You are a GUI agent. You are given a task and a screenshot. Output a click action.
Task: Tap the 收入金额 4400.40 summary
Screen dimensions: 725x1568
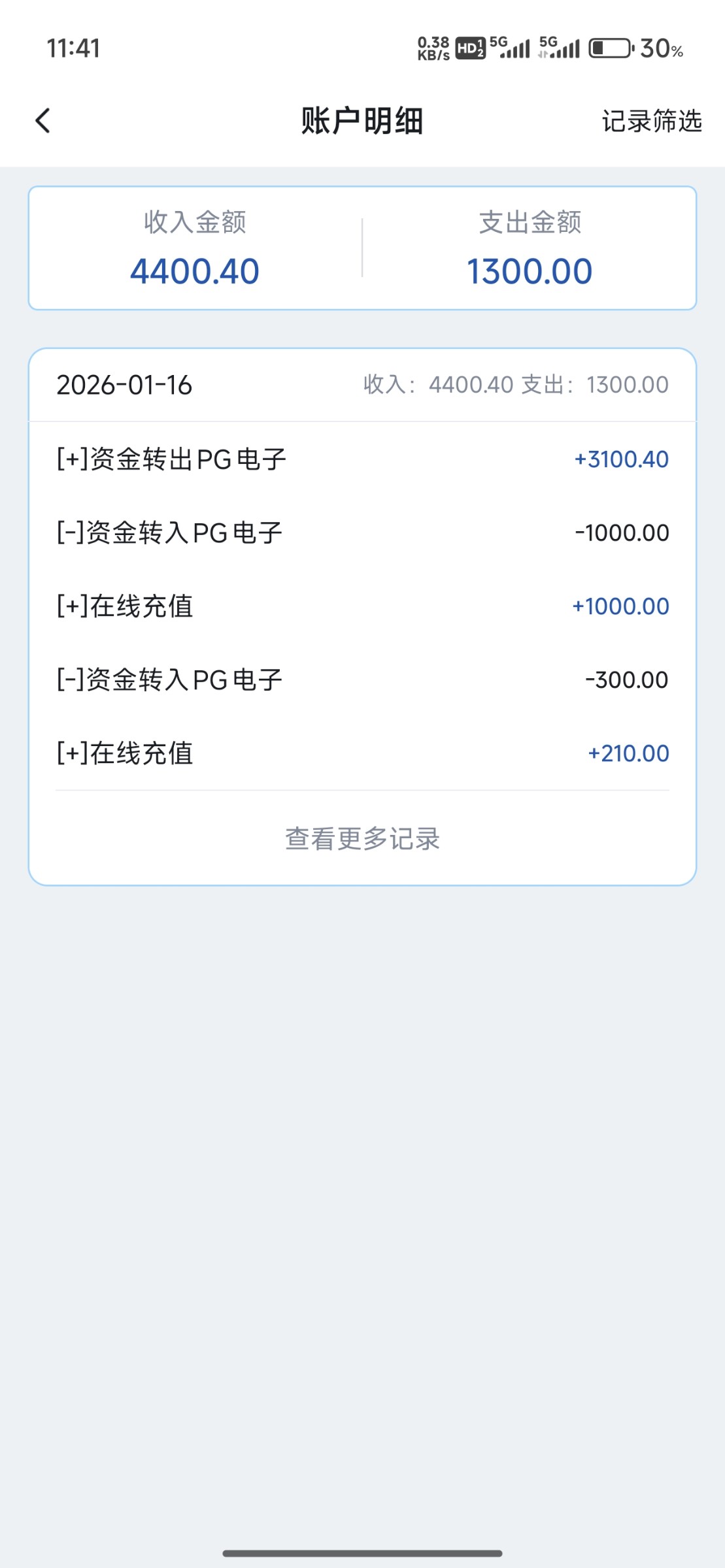pyautogui.click(x=195, y=249)
